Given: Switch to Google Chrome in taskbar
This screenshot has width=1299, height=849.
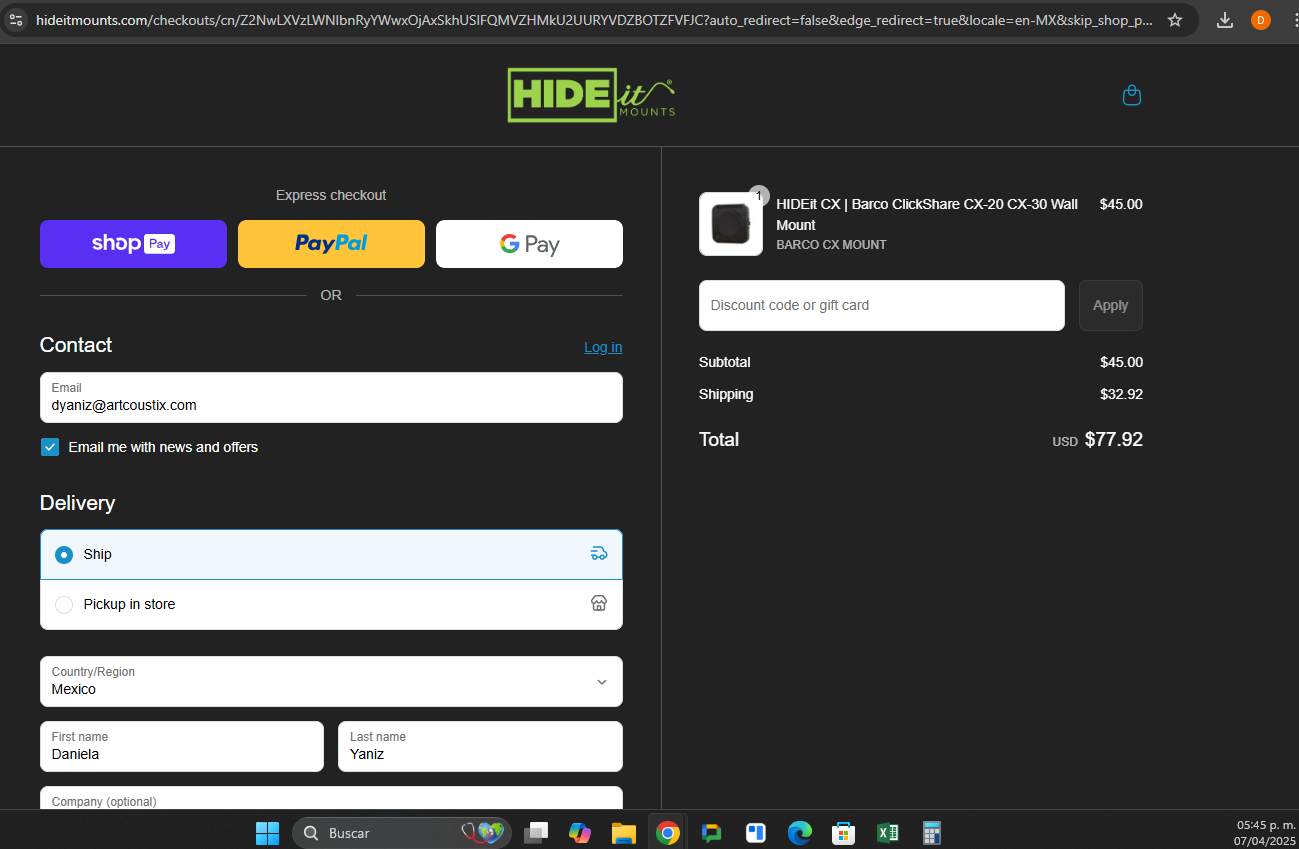Looking at the screenshot, I should click(668, 833).
